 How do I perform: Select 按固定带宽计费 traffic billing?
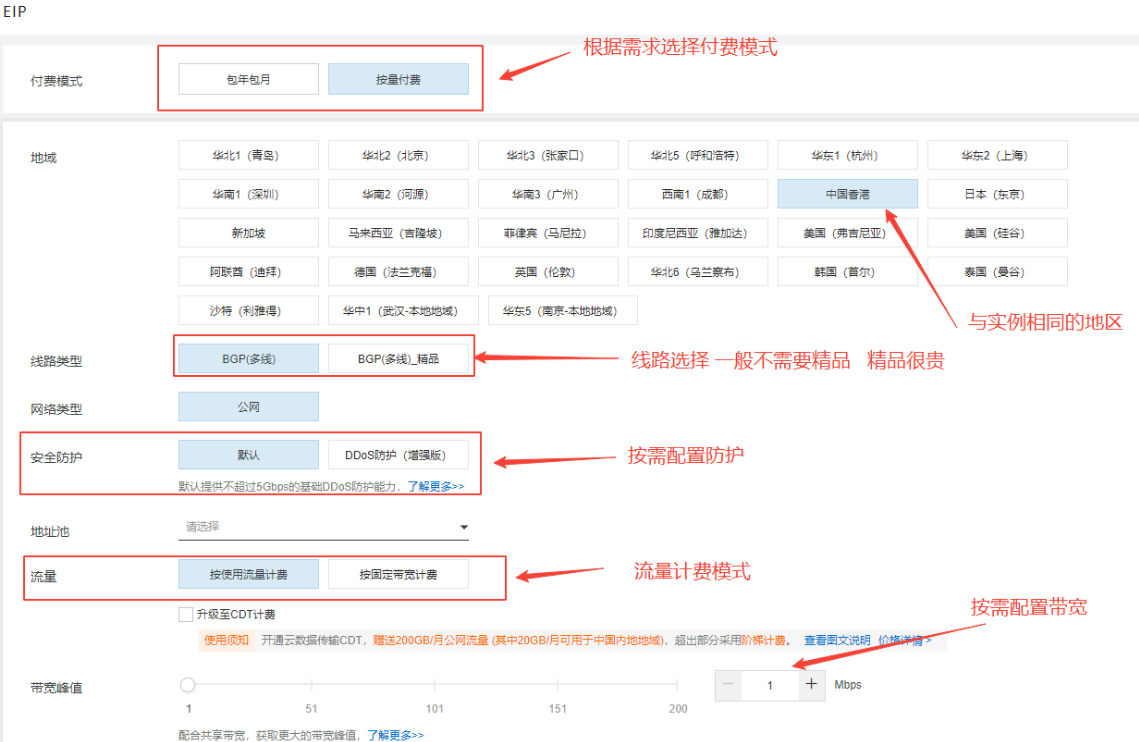pyautogui.click(x=398, y=574)
